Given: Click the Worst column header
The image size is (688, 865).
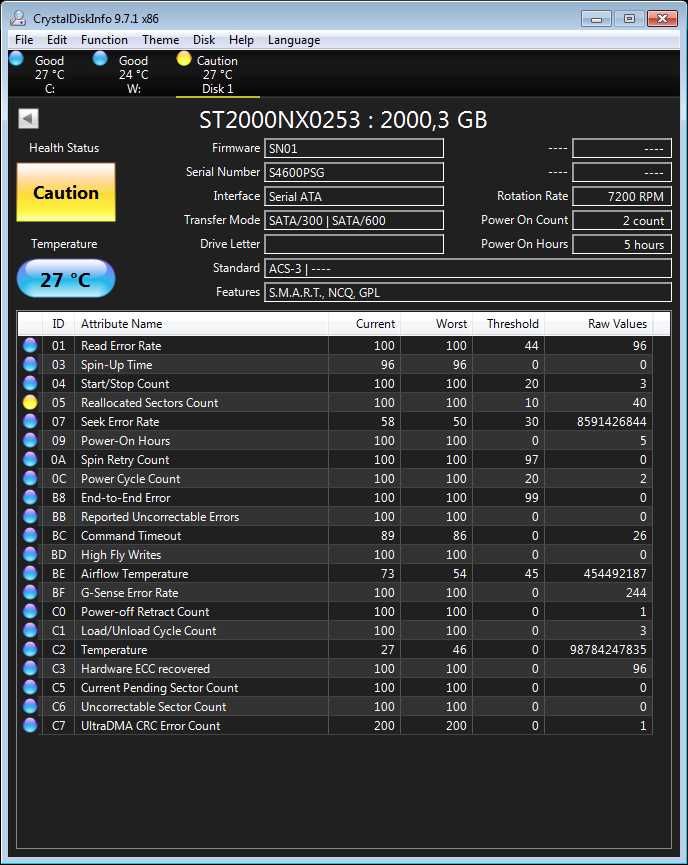Looking at the screenshot, I should pyautogui.click(x=436, y=324).
